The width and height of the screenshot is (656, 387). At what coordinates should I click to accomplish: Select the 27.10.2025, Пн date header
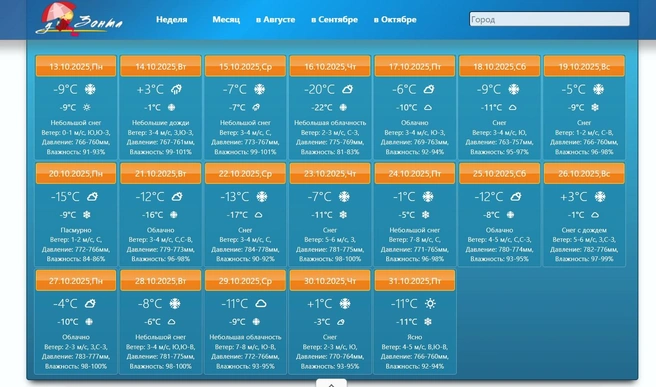(x=76, y=281)
